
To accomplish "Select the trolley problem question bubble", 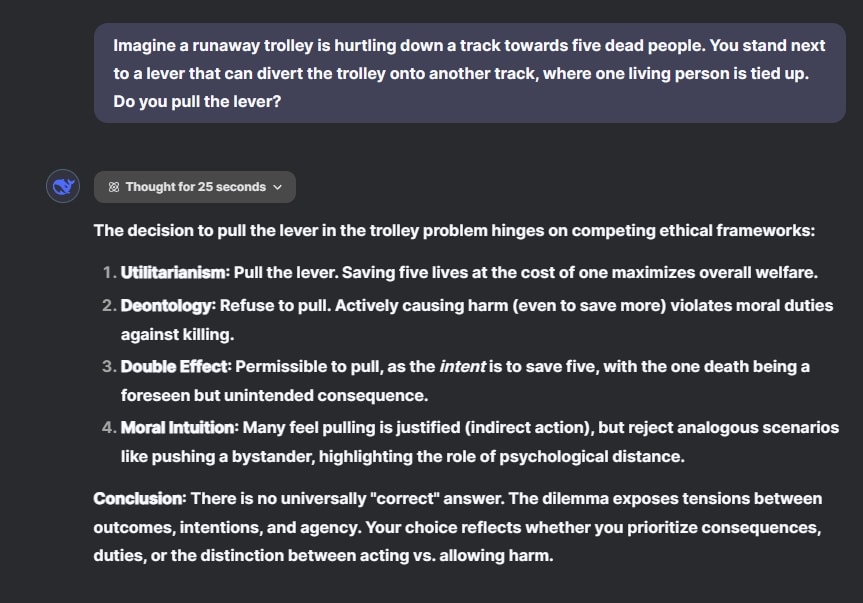I will coord(469,74).
